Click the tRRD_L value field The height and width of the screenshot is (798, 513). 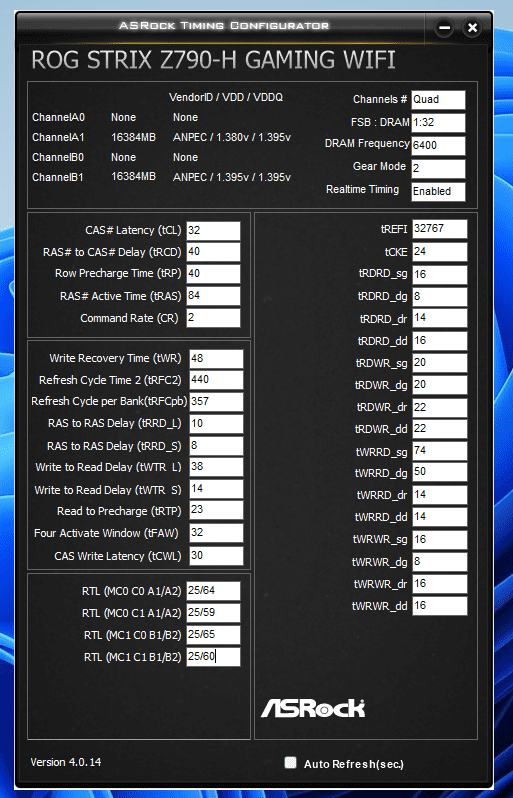(216, 423)
